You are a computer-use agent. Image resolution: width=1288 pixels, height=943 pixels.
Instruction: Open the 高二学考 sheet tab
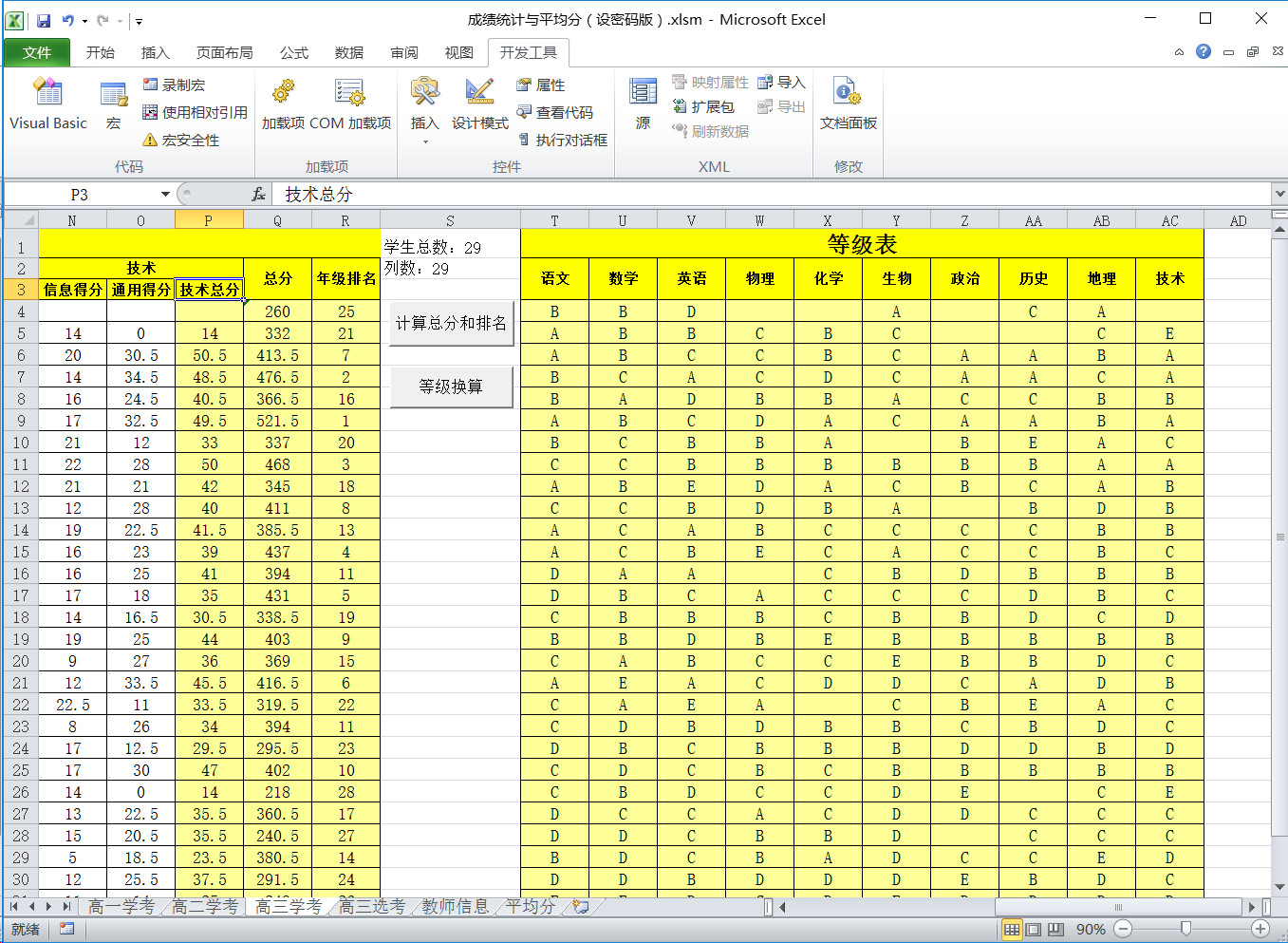pos(206,907)
